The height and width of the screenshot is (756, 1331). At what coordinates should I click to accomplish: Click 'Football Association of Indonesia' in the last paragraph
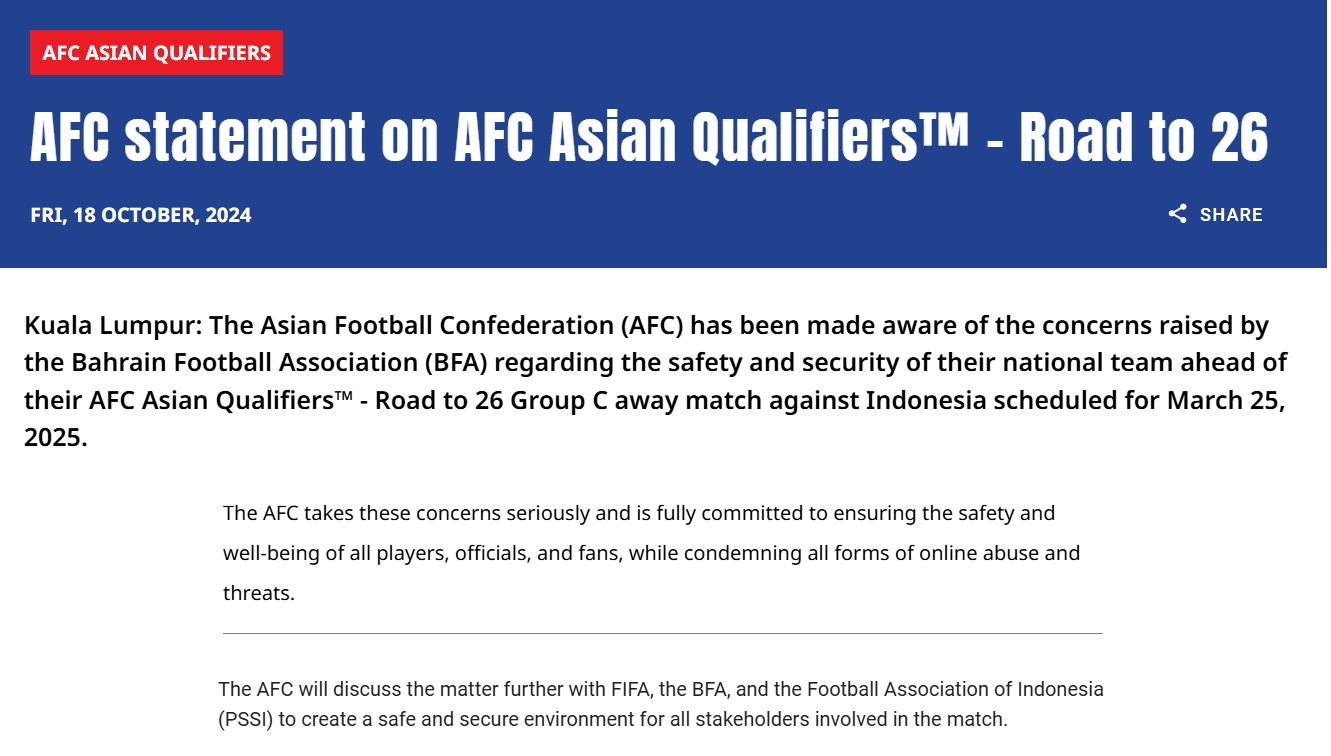tap(955, 689)
